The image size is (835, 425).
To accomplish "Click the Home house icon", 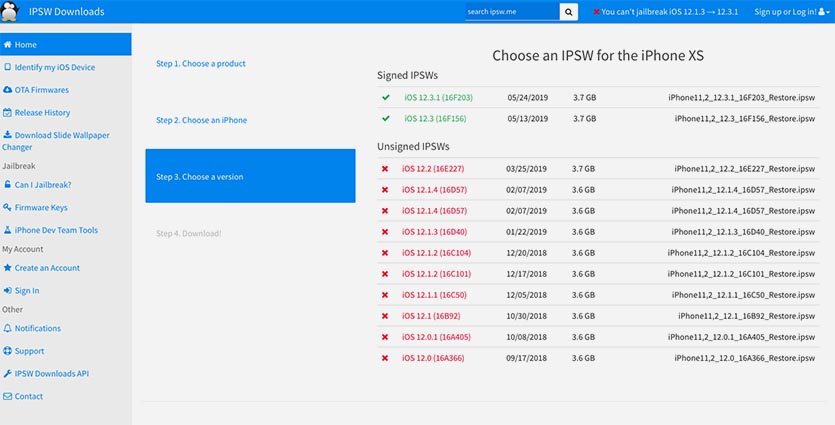I will (x=7, y=45).
